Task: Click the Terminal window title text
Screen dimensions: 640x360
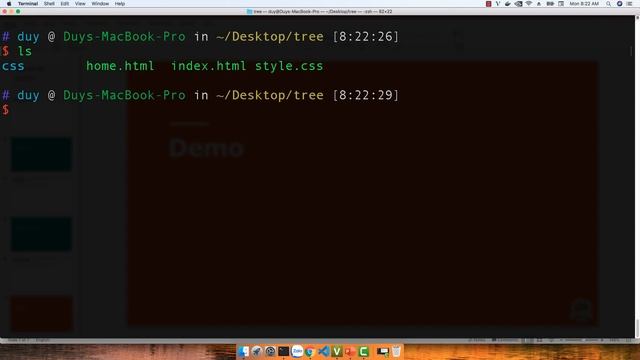Action: coord(323,11)
